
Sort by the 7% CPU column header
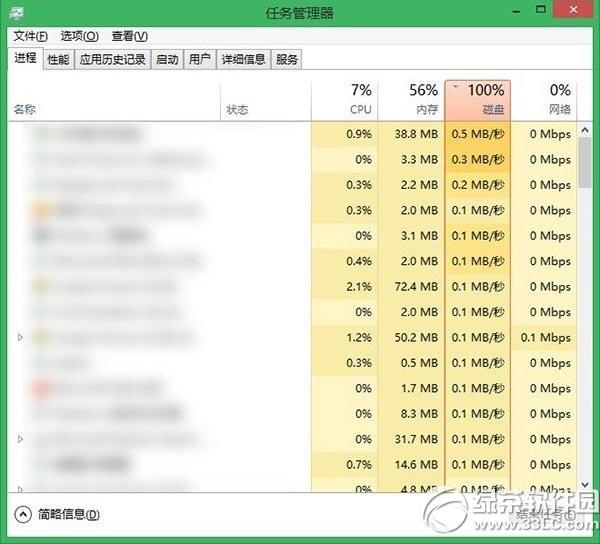(344, 100)
